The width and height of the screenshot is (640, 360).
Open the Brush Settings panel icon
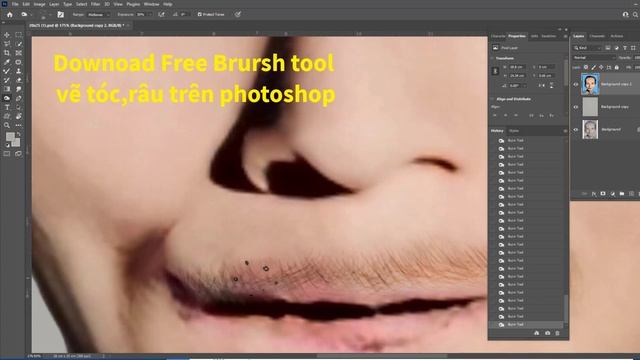click(x=60, y=15)
